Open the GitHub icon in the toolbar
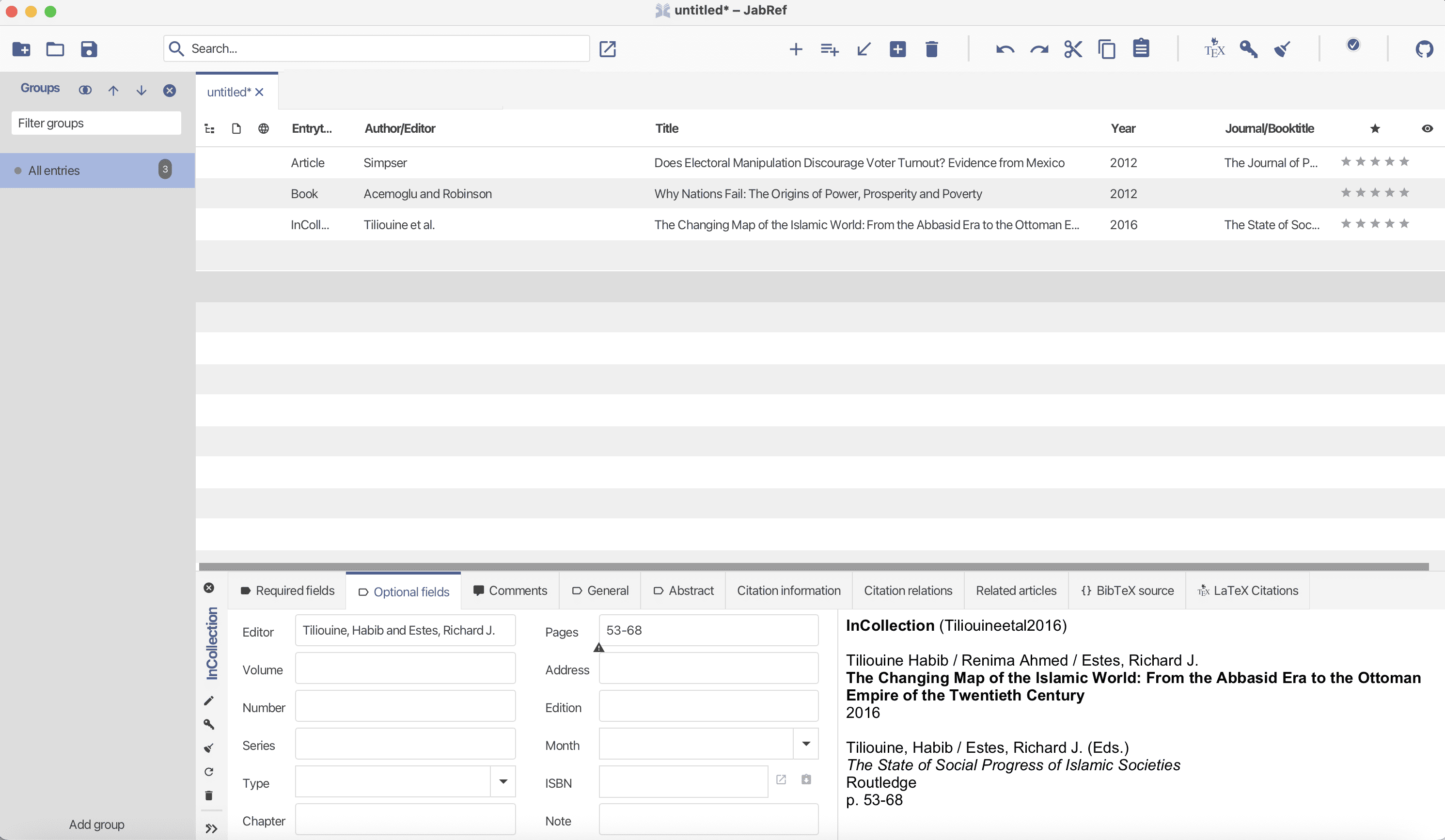This screenshot has height=840, width=1445. pyautogui.click(x=1424, y=49)
